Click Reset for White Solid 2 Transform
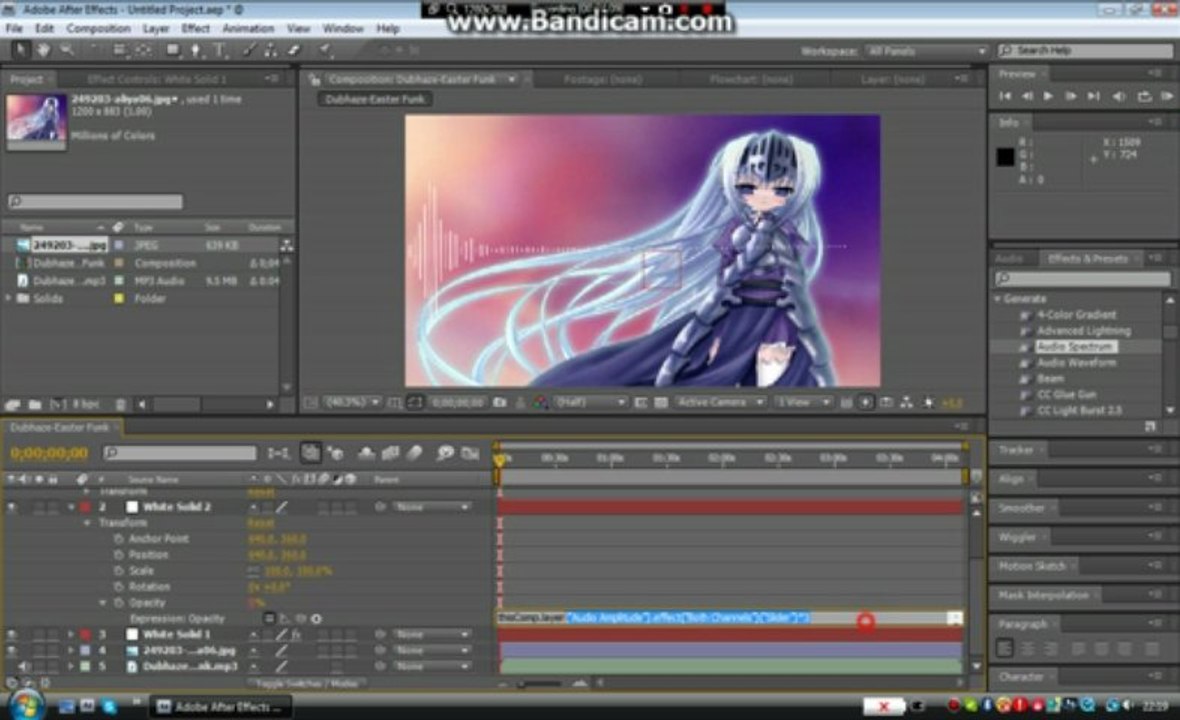This screenshot has width=1180, height=720. (x=260, y=523)
